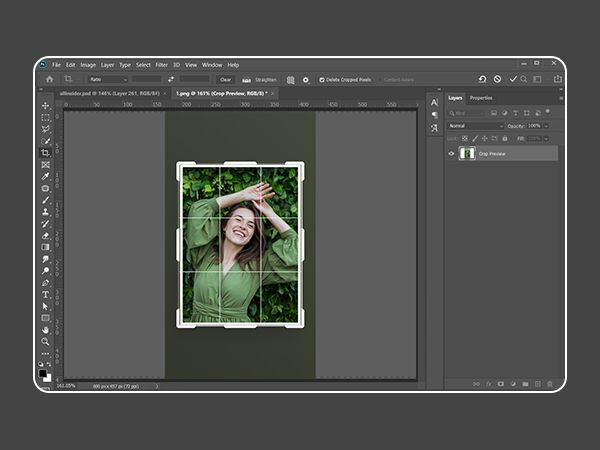Screen dimensions: 600x450
Task: Open the Normal blend mode dropdown
Action: pyautogui.click(x=475, y=126)
